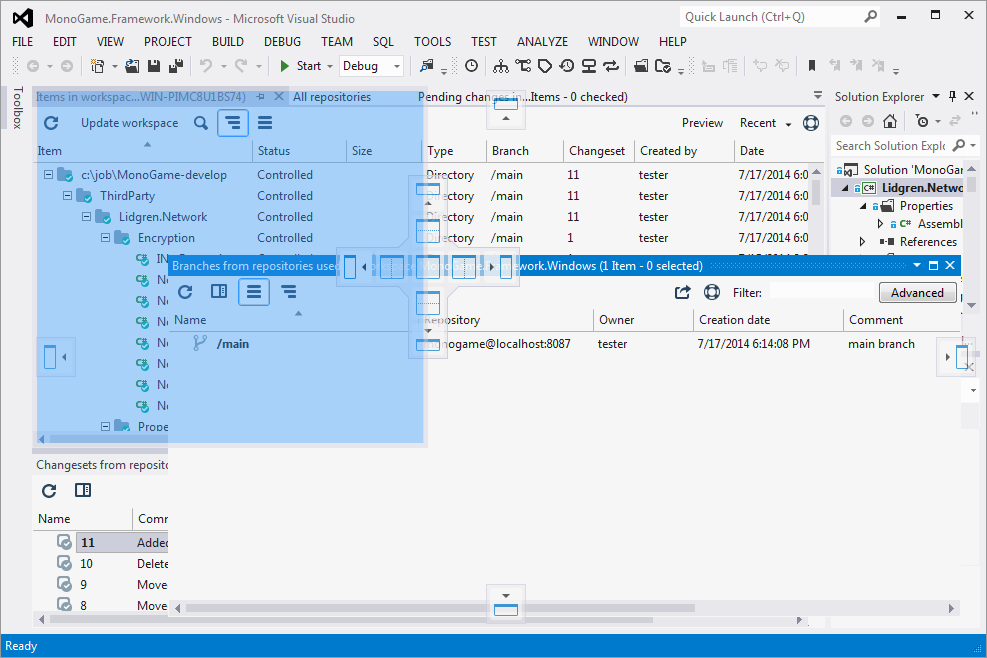This screenshot has height=658, width=987.
Task: Click the Advanced button
Action: click(917, 293)
